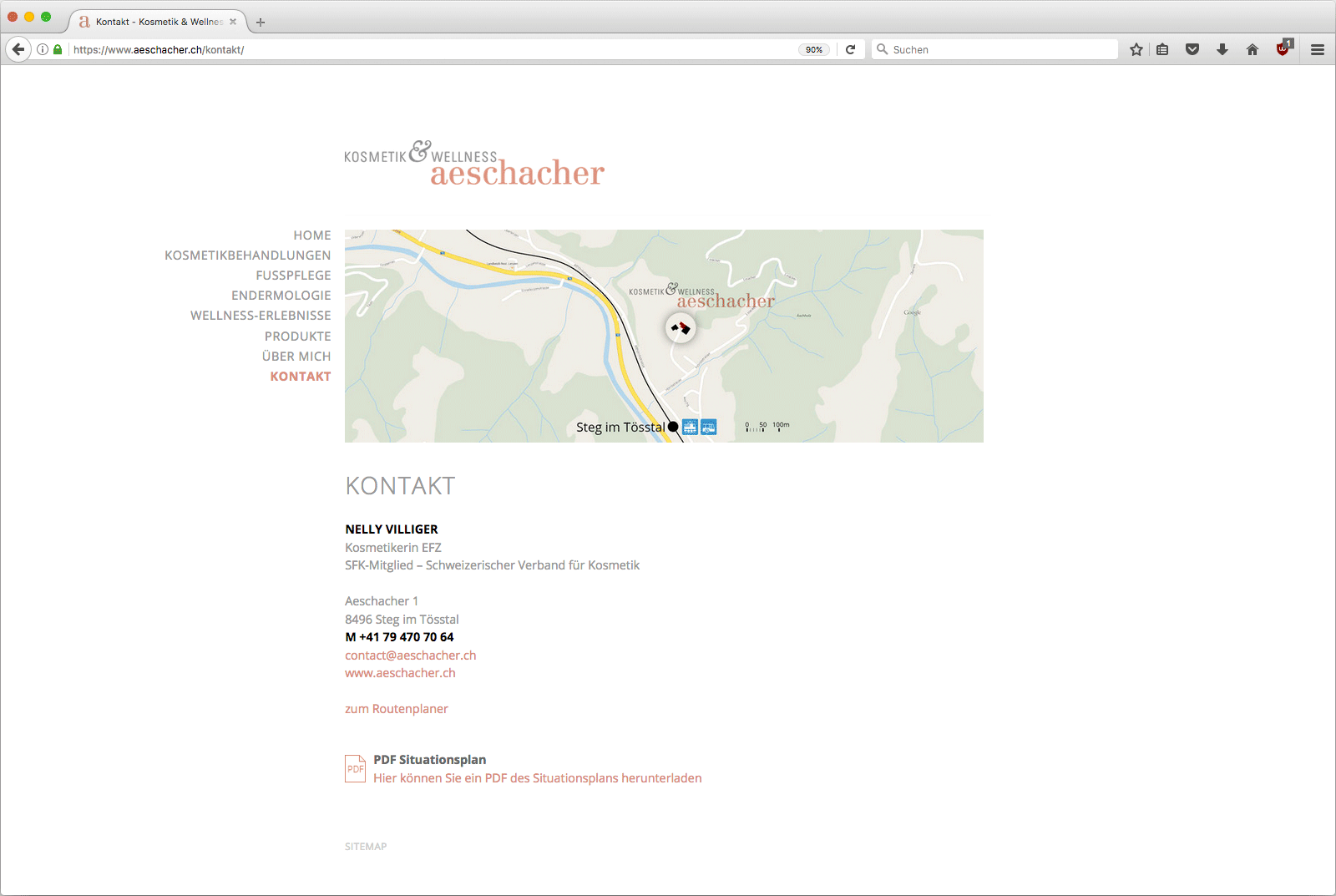Open the SITEMAP footer link

366,847
